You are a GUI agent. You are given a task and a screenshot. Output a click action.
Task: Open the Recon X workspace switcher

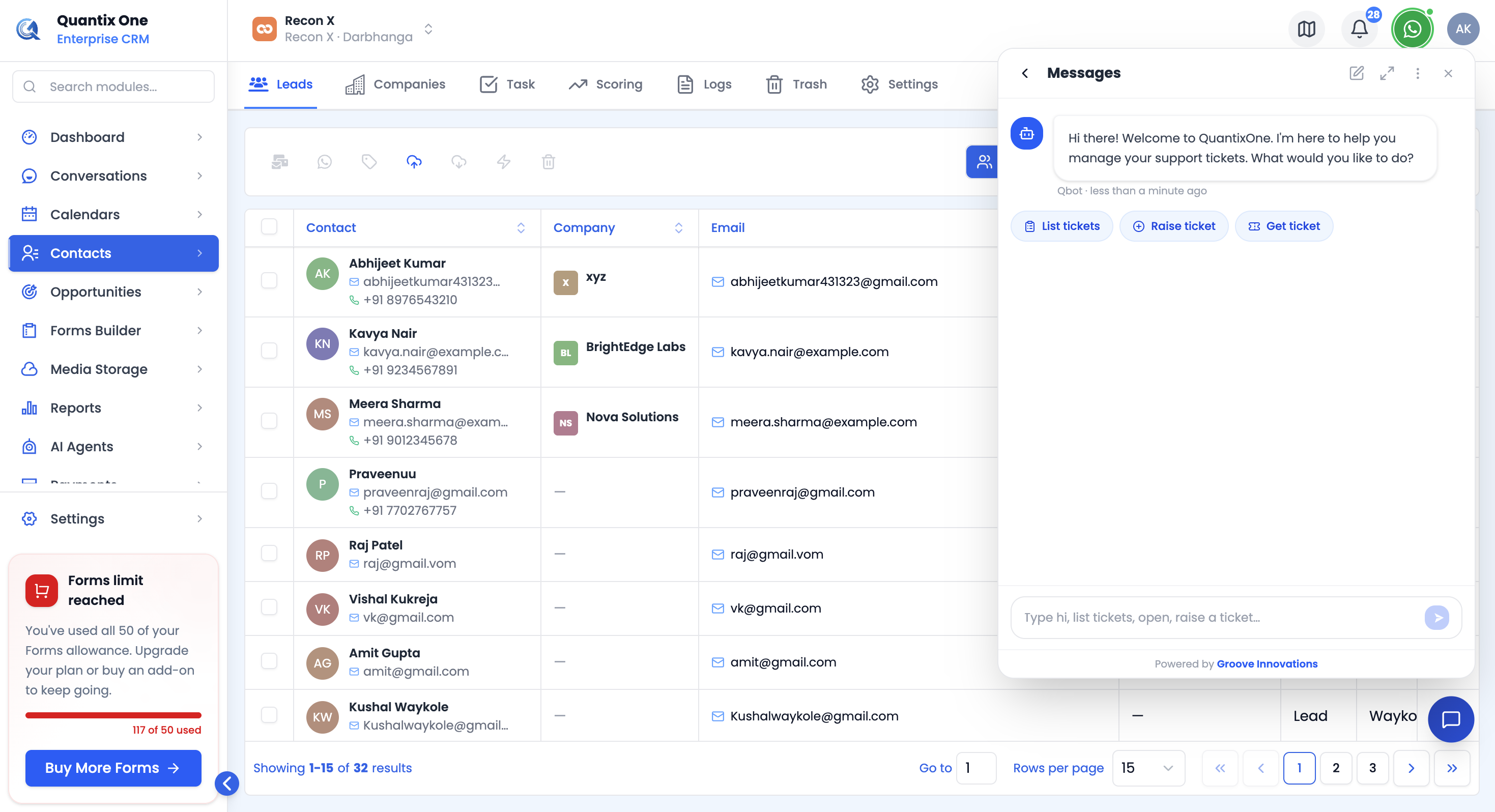click(343, 29)
